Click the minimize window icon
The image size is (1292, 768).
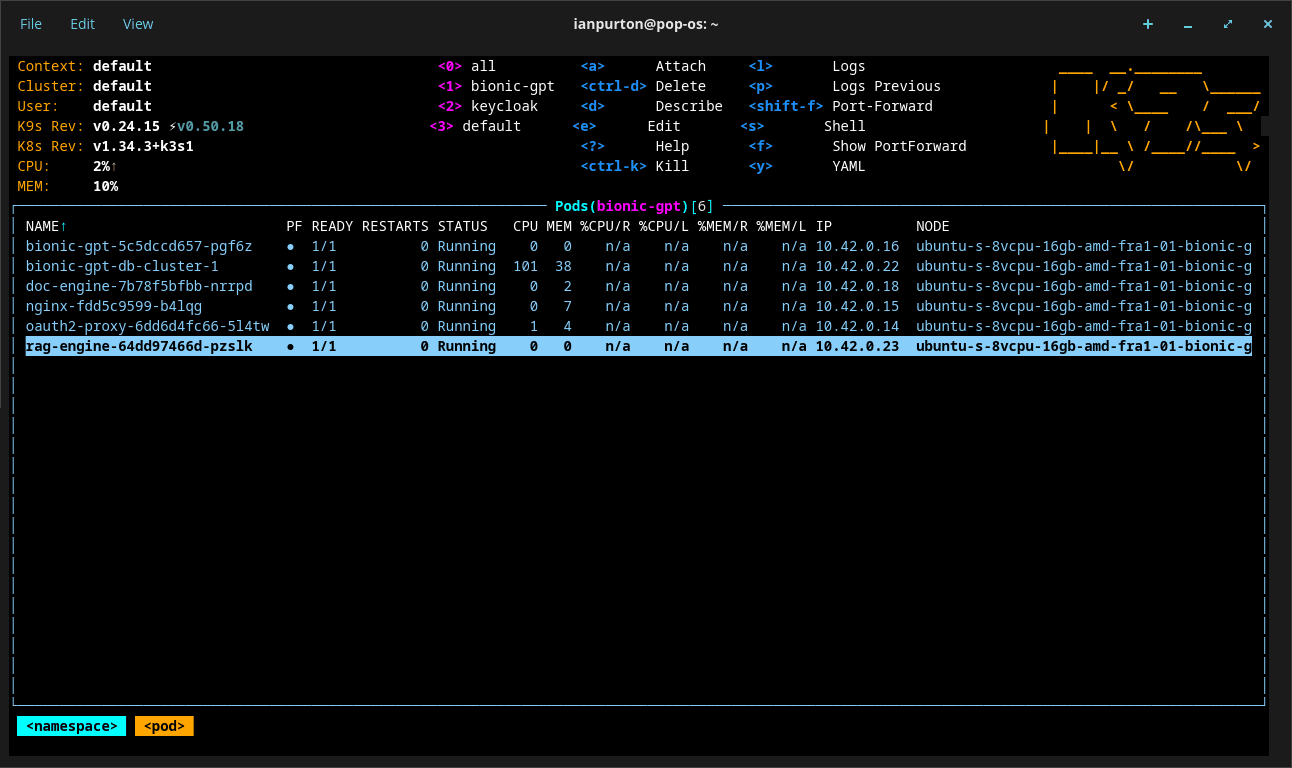pos(1187,24)
